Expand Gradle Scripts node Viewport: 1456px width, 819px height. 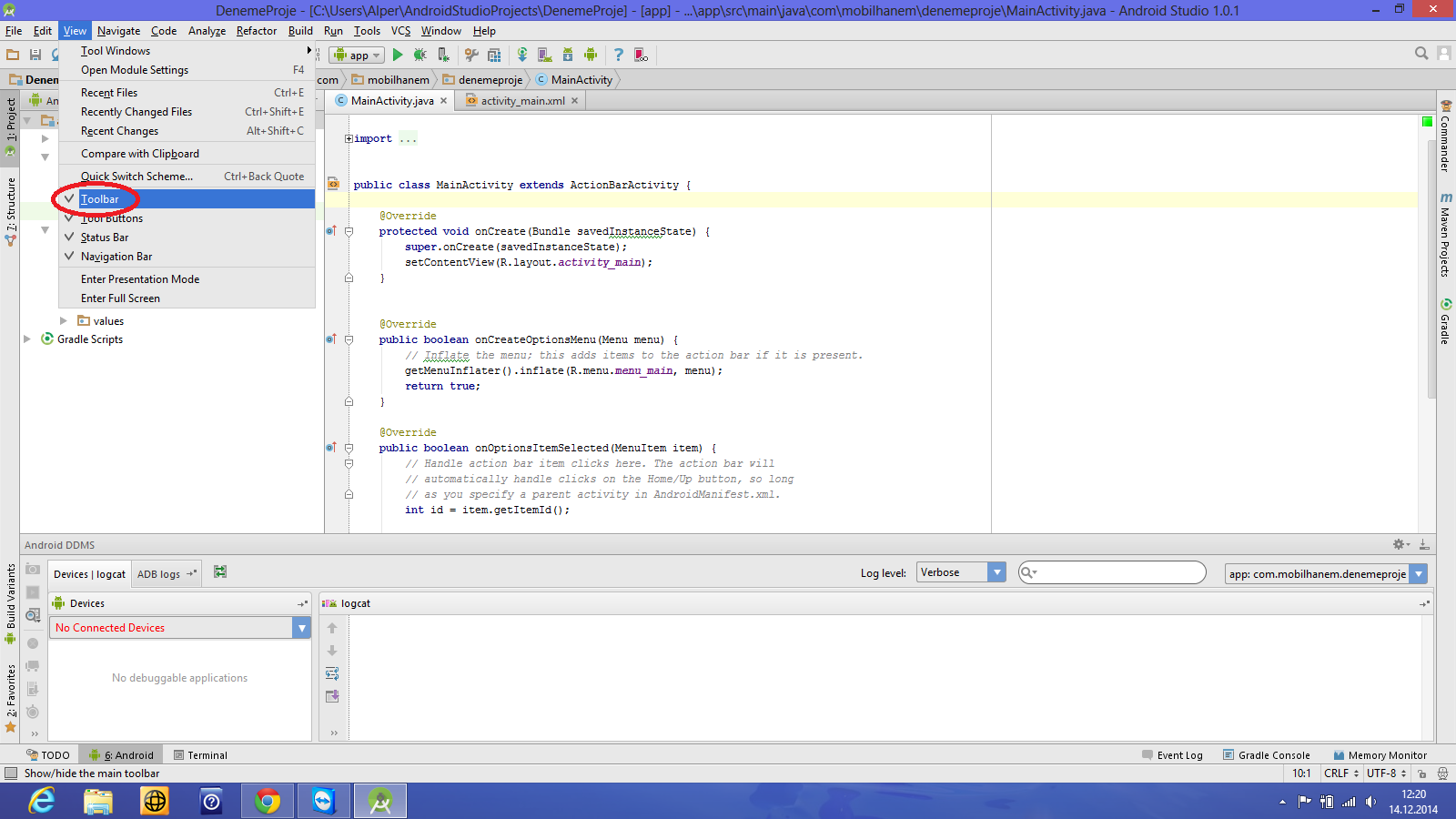point(26,339)
